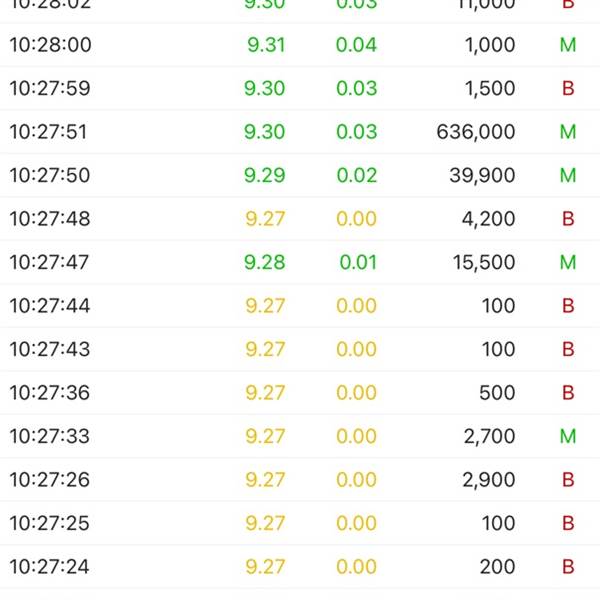The height and width of the screenshot is (600, 600).
Task: Click the green M marker at 10:27:33
Action: click(x=568, y=437)
